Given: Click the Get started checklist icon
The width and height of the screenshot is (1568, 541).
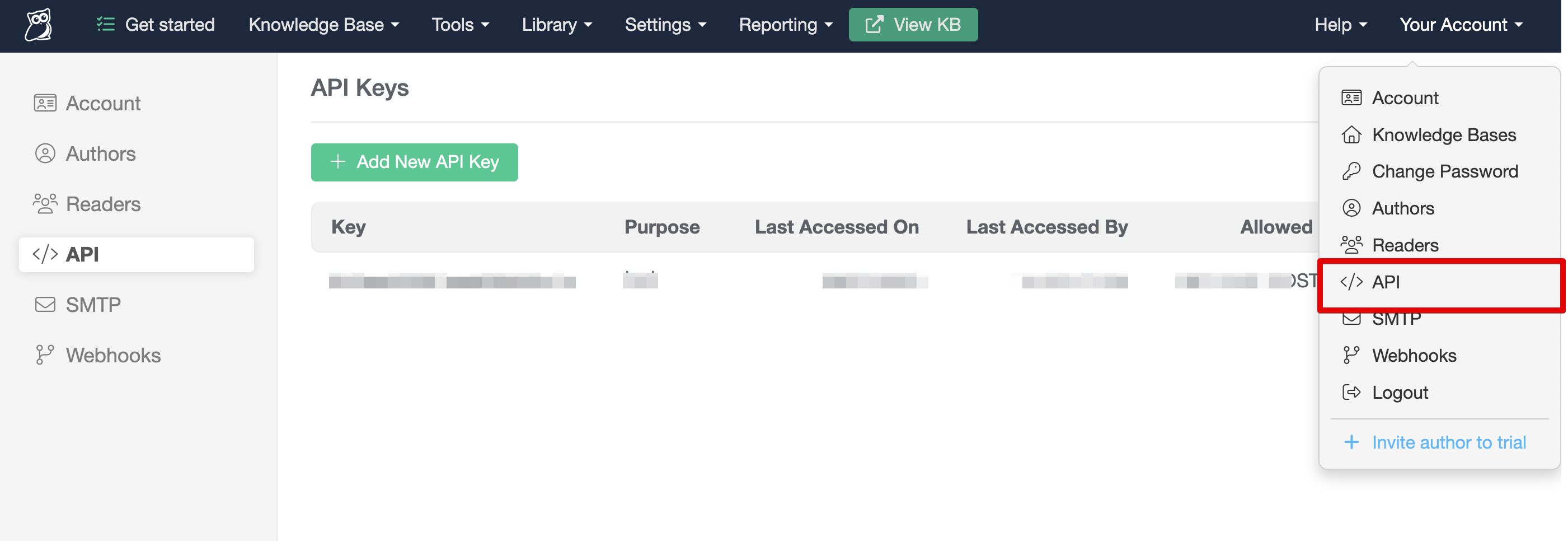Looking at the screenshot, I should pyautogui.click(x=105, y=25).
